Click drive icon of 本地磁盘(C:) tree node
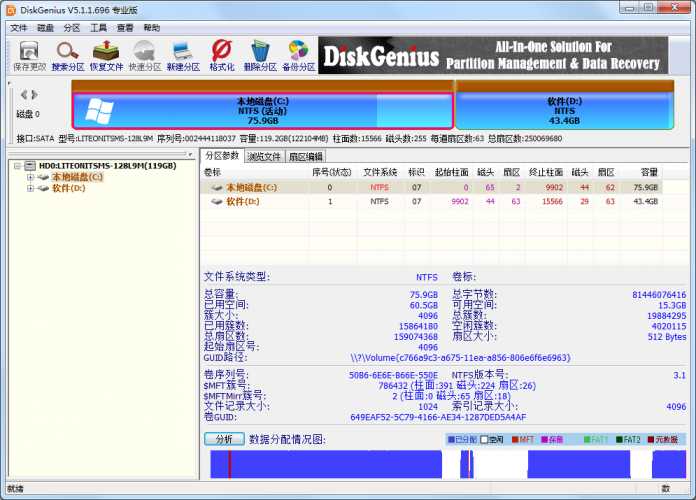696x500 pixels. pos(44,177)
